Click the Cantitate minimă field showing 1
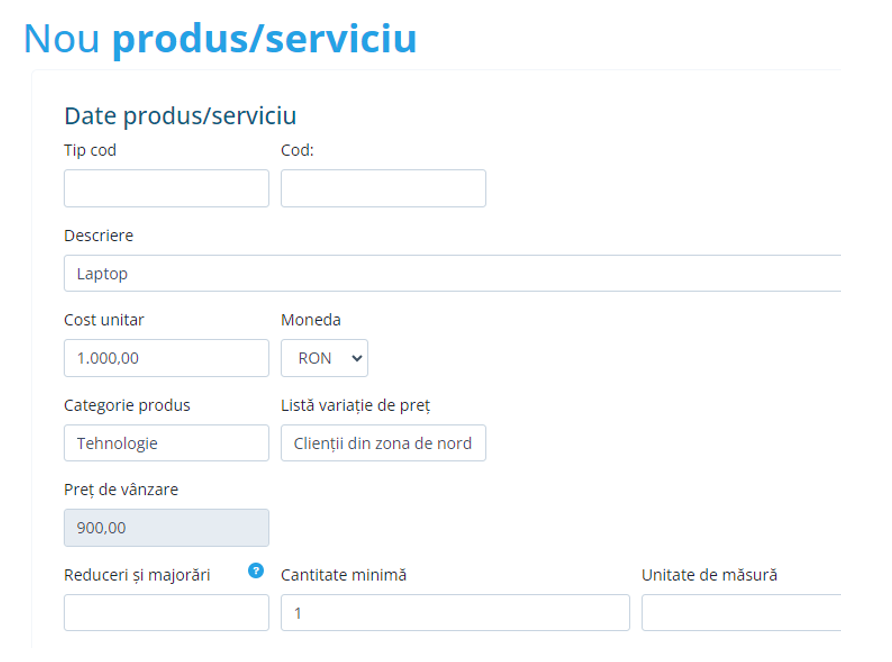This screenshot has width=892, height=662. [x=455, y=613]
